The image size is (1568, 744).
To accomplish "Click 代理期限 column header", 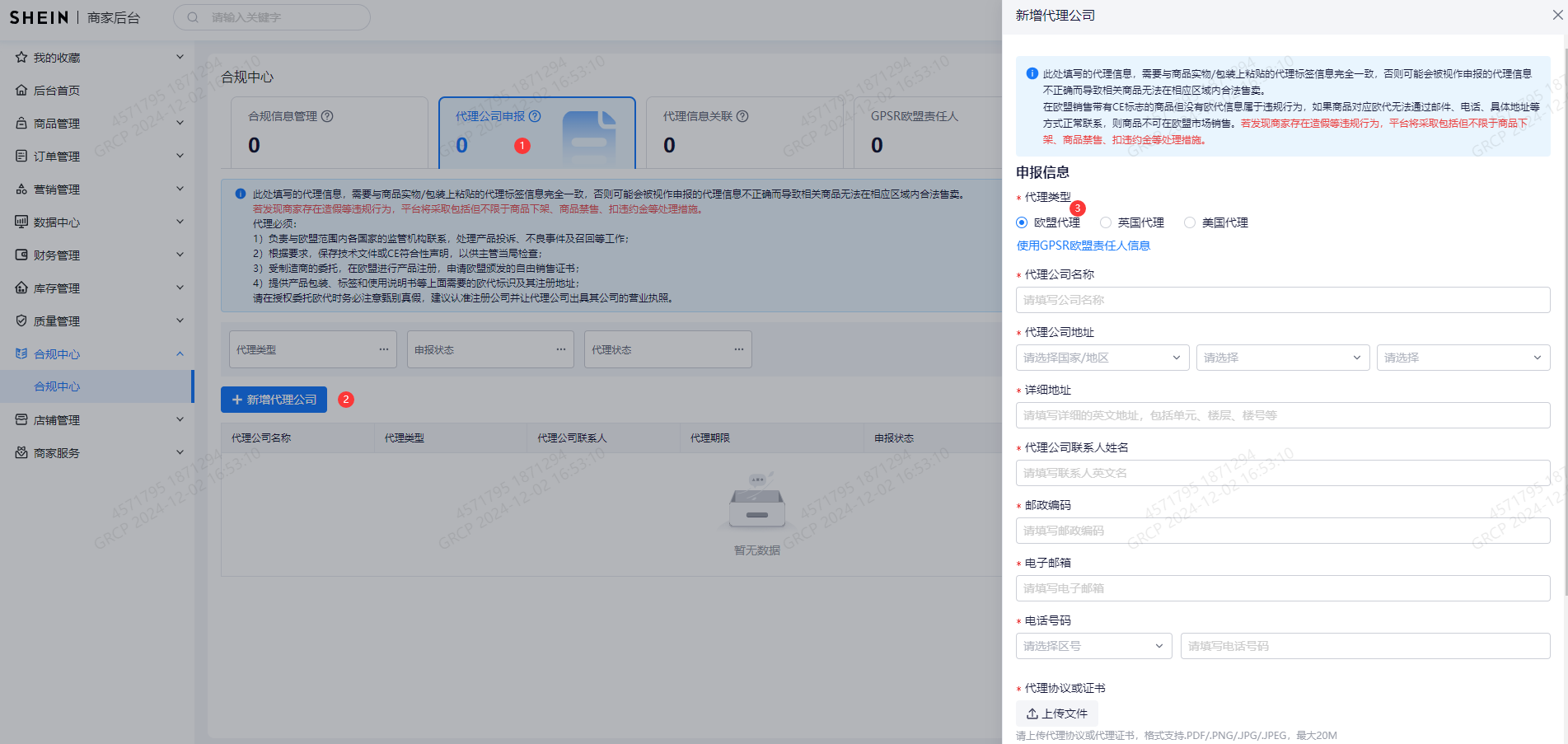I will click(710, 438).
